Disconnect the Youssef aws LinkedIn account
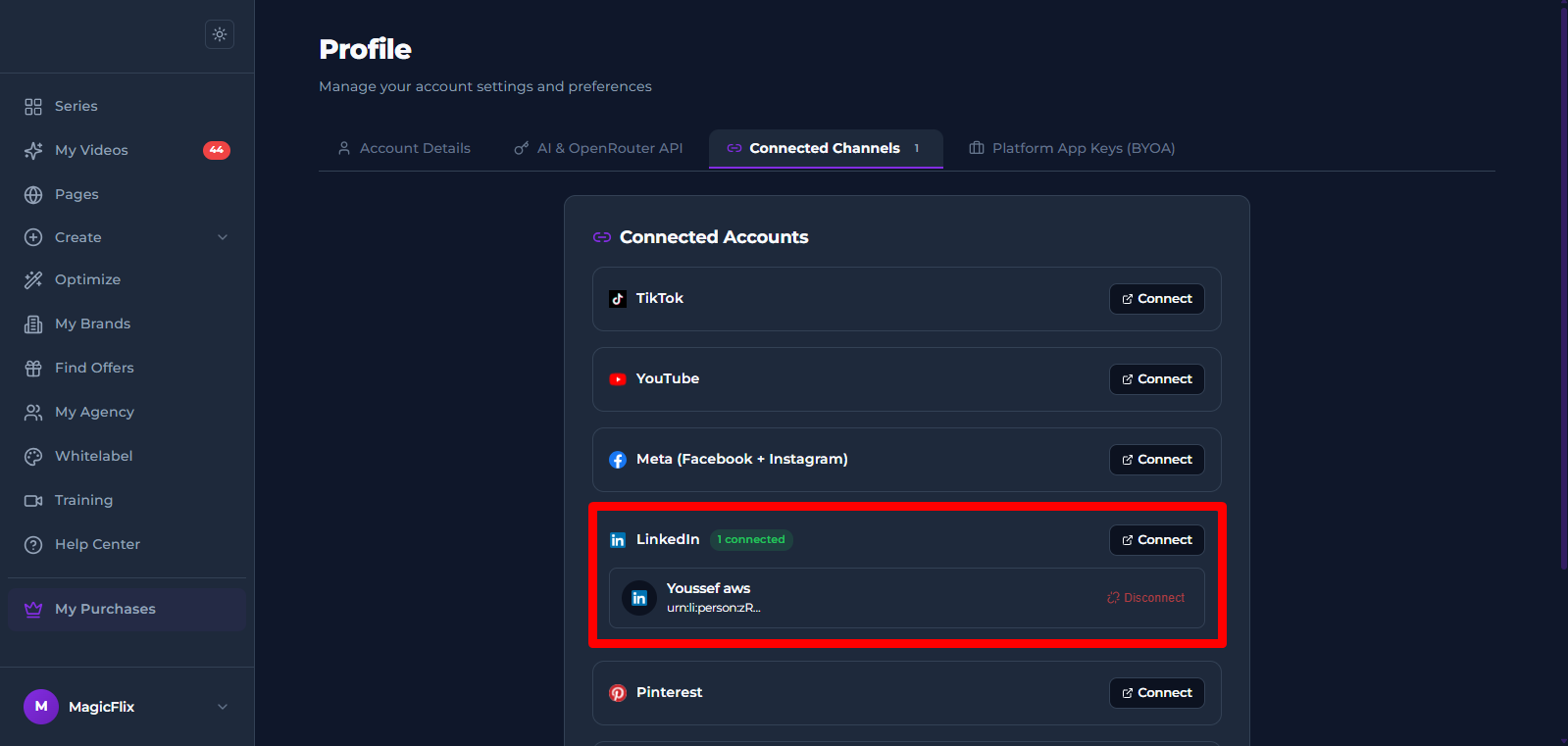 tap(1146, 598)
